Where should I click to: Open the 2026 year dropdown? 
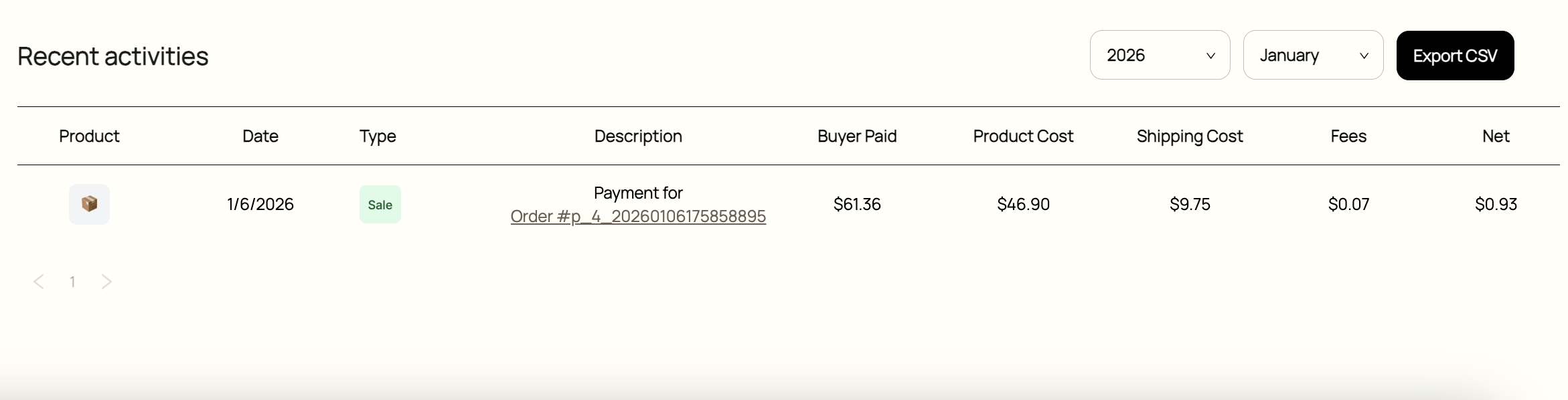click(x=1160, y=56)
